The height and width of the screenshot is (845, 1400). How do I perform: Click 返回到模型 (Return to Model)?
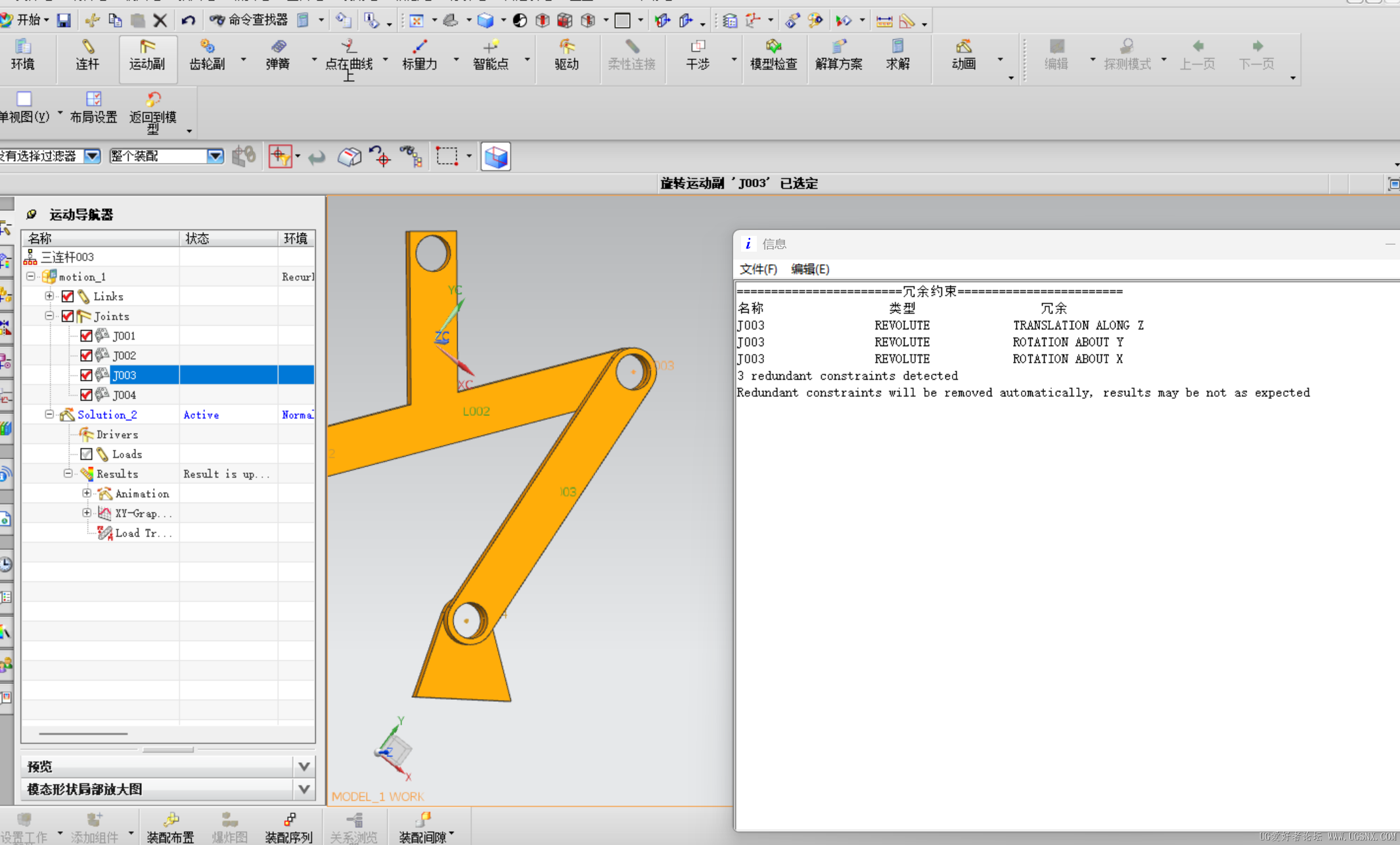click(x=153, y=112)
